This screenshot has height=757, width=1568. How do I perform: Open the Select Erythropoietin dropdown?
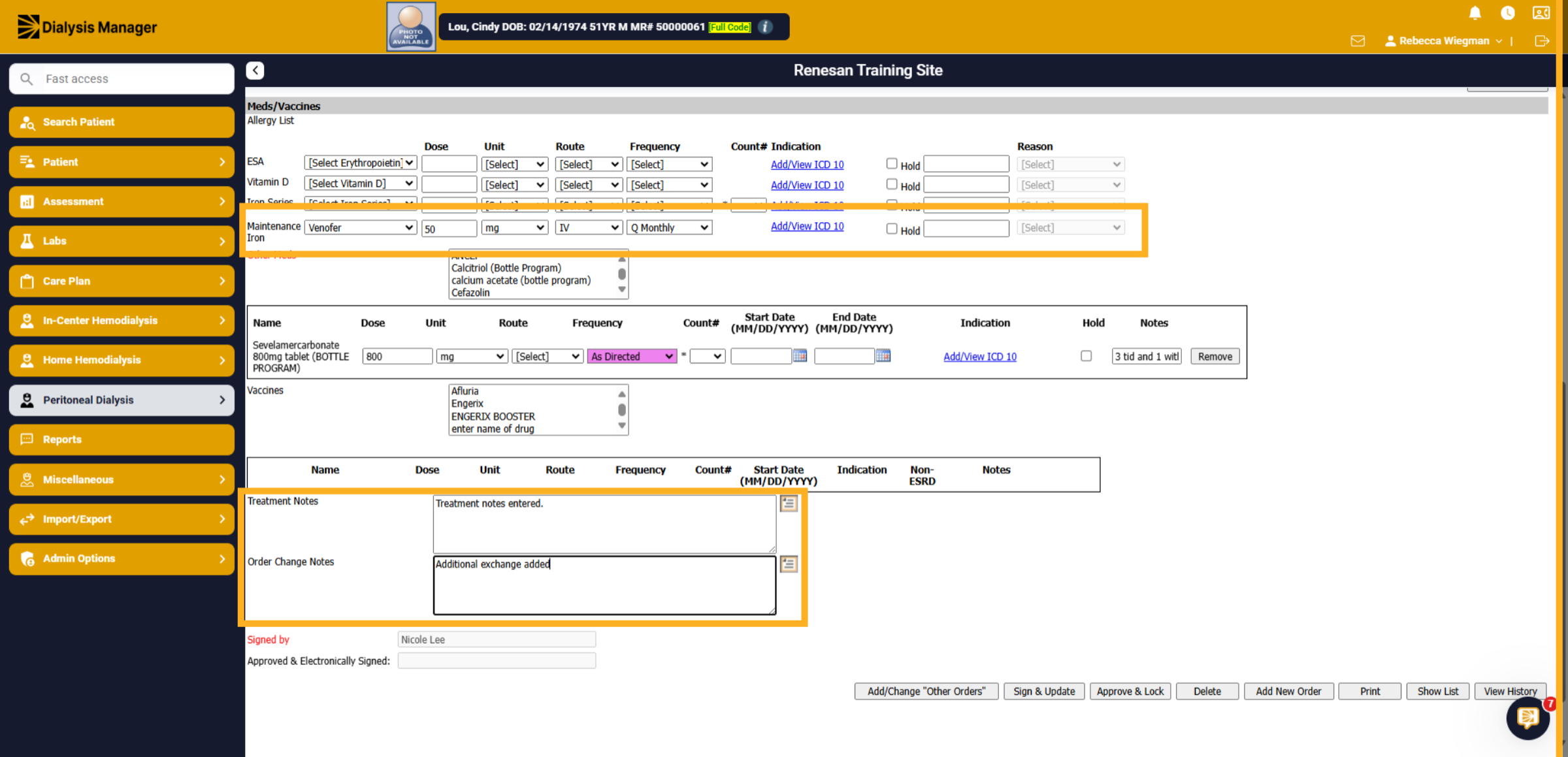pos(361,163)
